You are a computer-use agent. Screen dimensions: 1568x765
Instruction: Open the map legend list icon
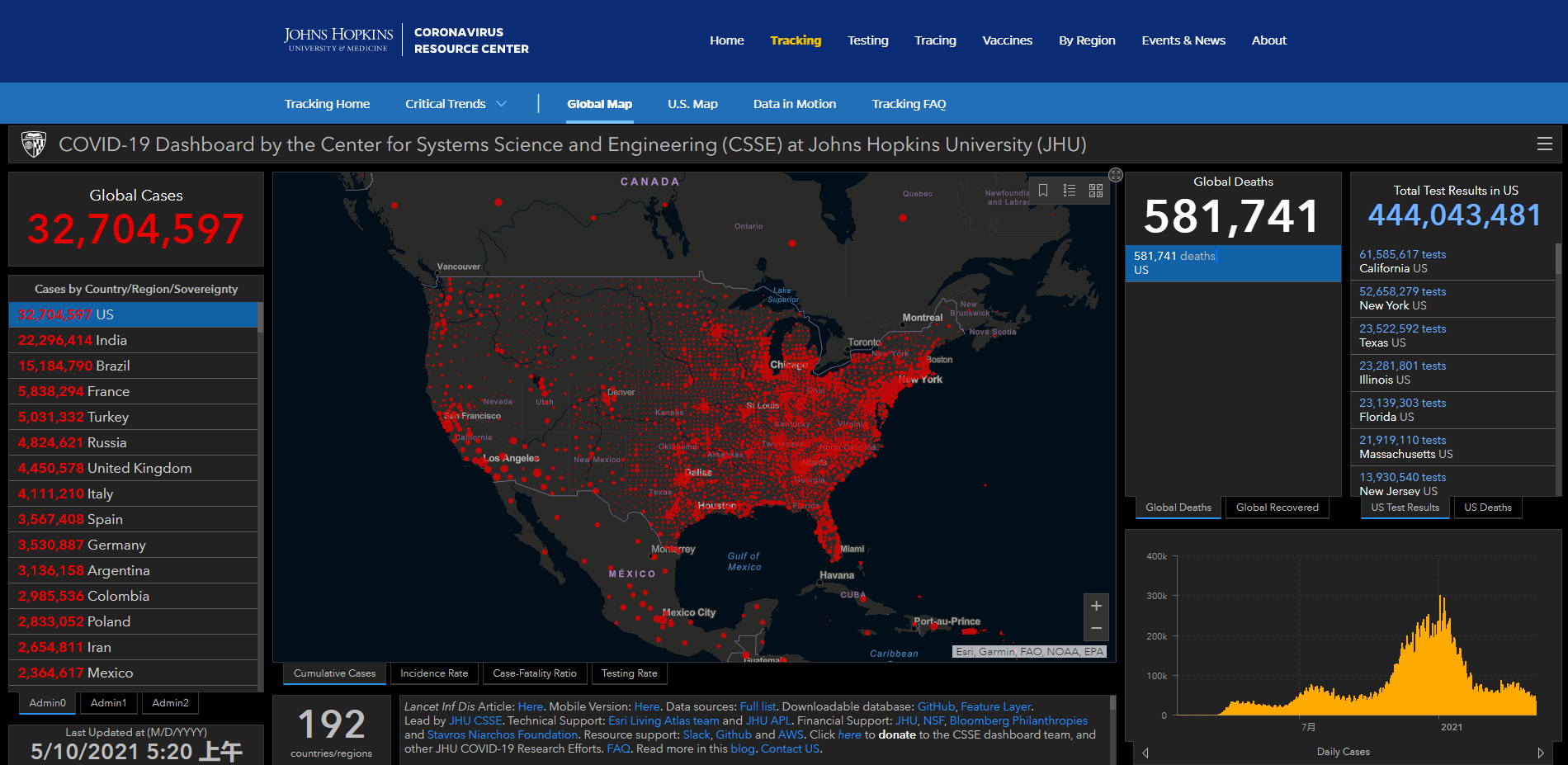tap(1070, 191)
